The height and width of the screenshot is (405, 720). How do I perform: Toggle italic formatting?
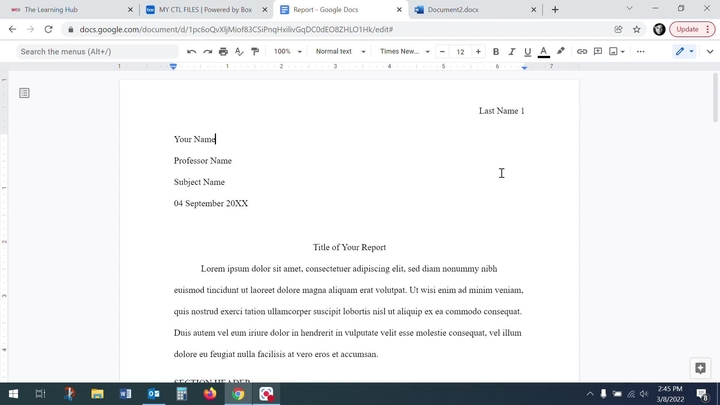pos(512,51)
